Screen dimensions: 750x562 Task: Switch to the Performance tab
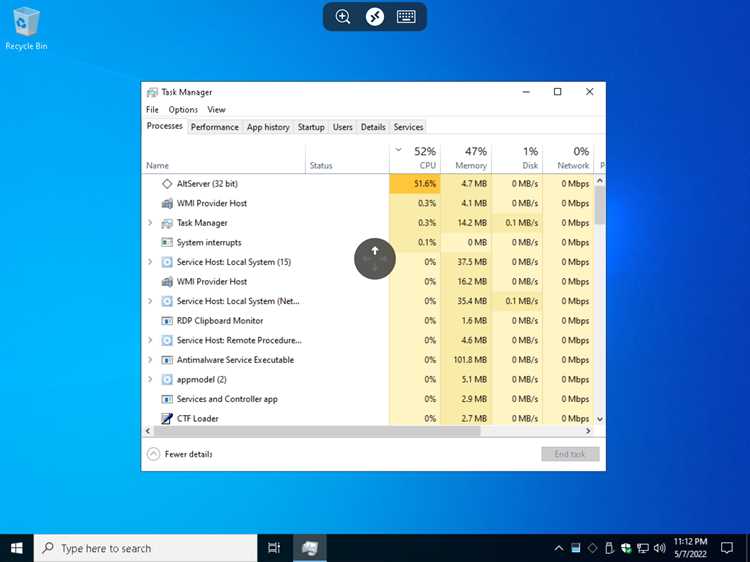(214, 127)
